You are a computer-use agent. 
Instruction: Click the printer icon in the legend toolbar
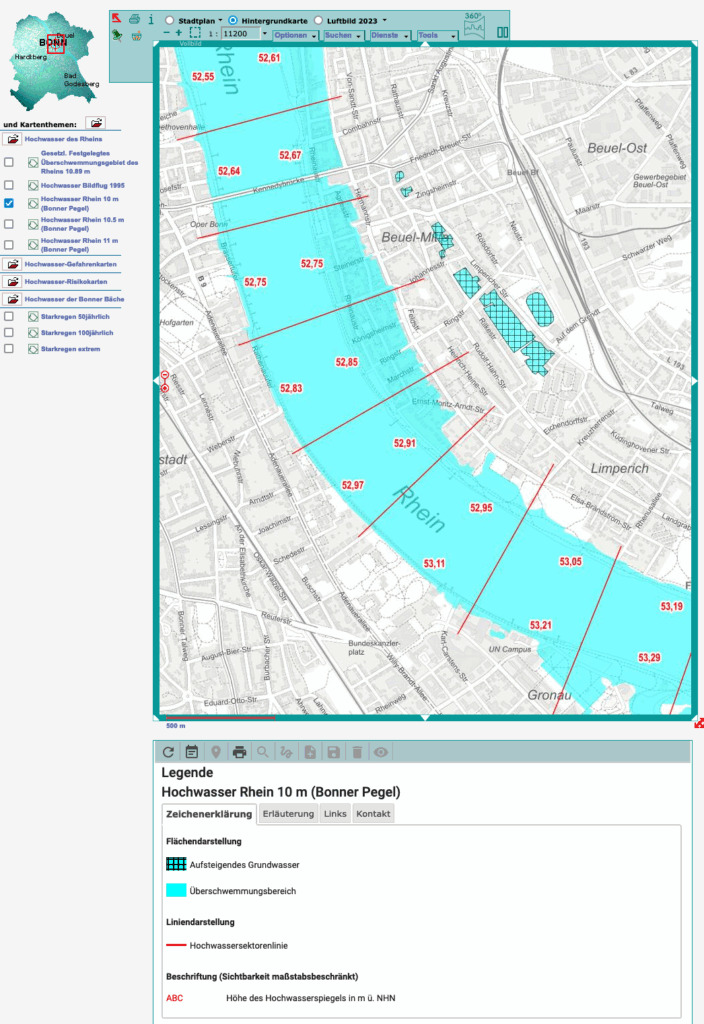pyautogui.click(x=239, y=752)
